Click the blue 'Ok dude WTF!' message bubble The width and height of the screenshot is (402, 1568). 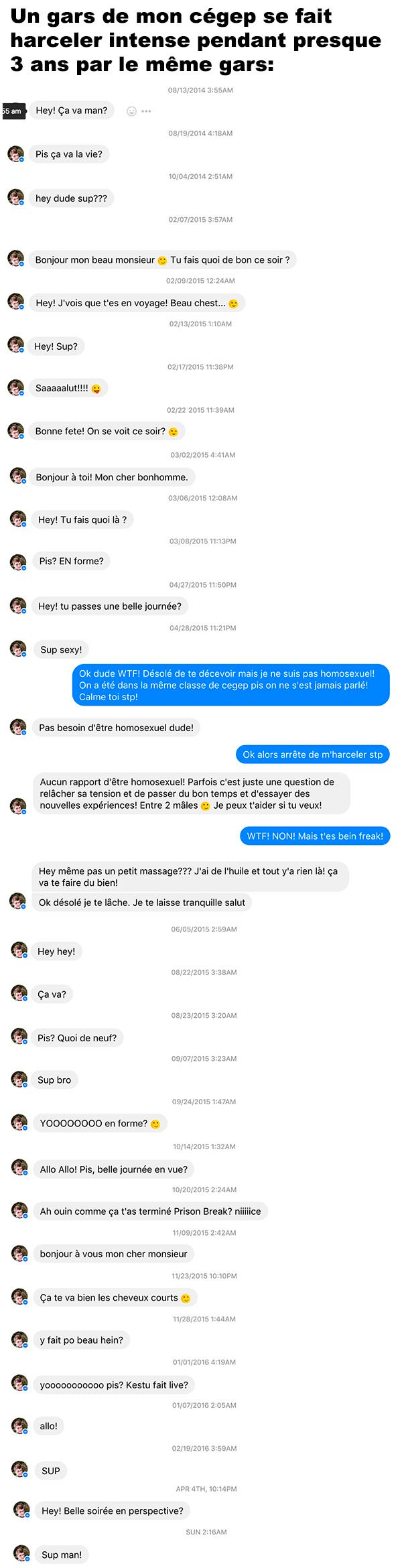[x=230, y=685]
